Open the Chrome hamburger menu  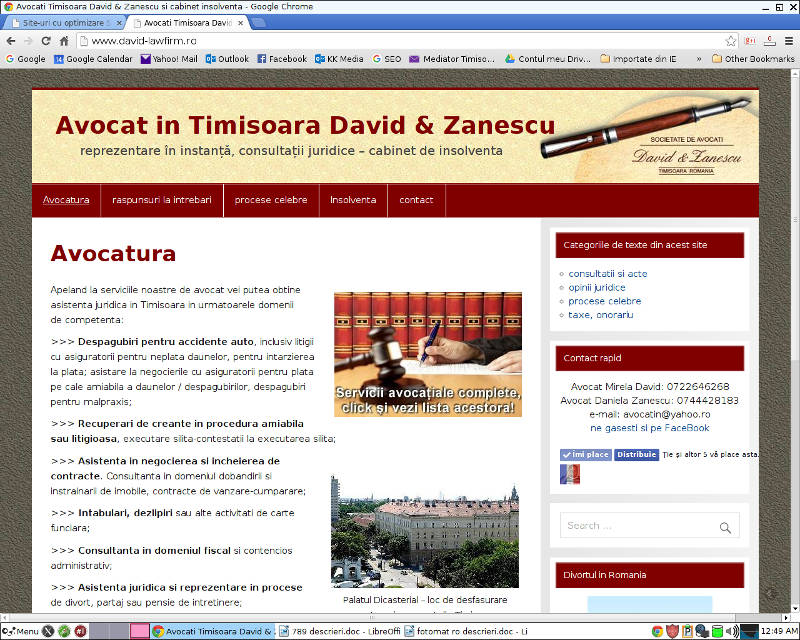coord(789,41)
